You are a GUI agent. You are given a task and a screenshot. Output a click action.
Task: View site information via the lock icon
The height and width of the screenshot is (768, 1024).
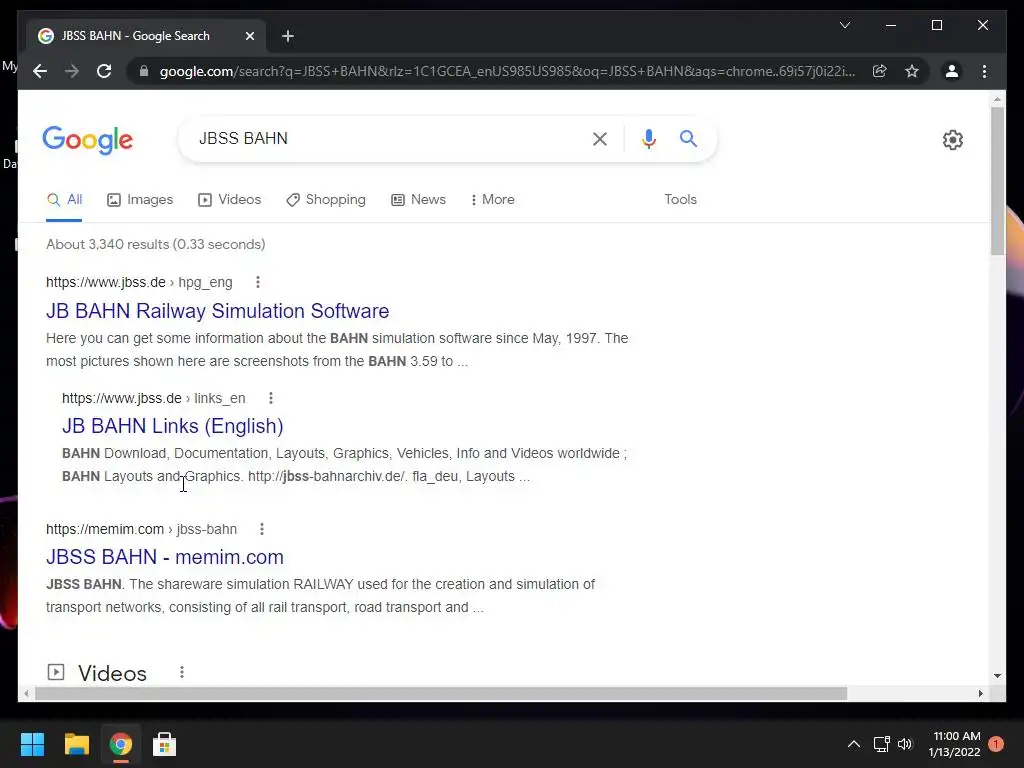[144, 71]
